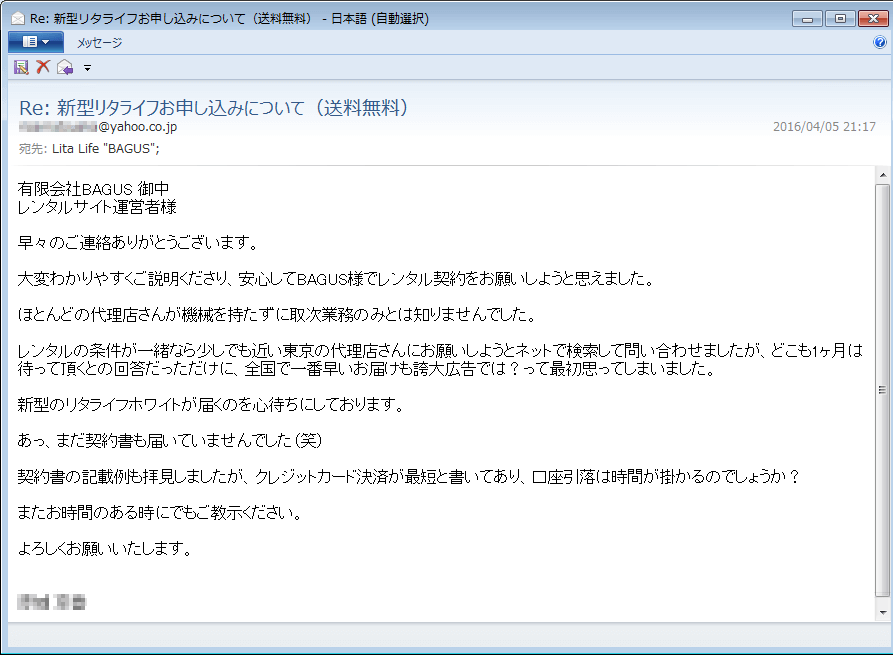Click the subject line Re: 新型リタライフお申し込みについて
The image size is (893, 655).
(x=214, y=108)
